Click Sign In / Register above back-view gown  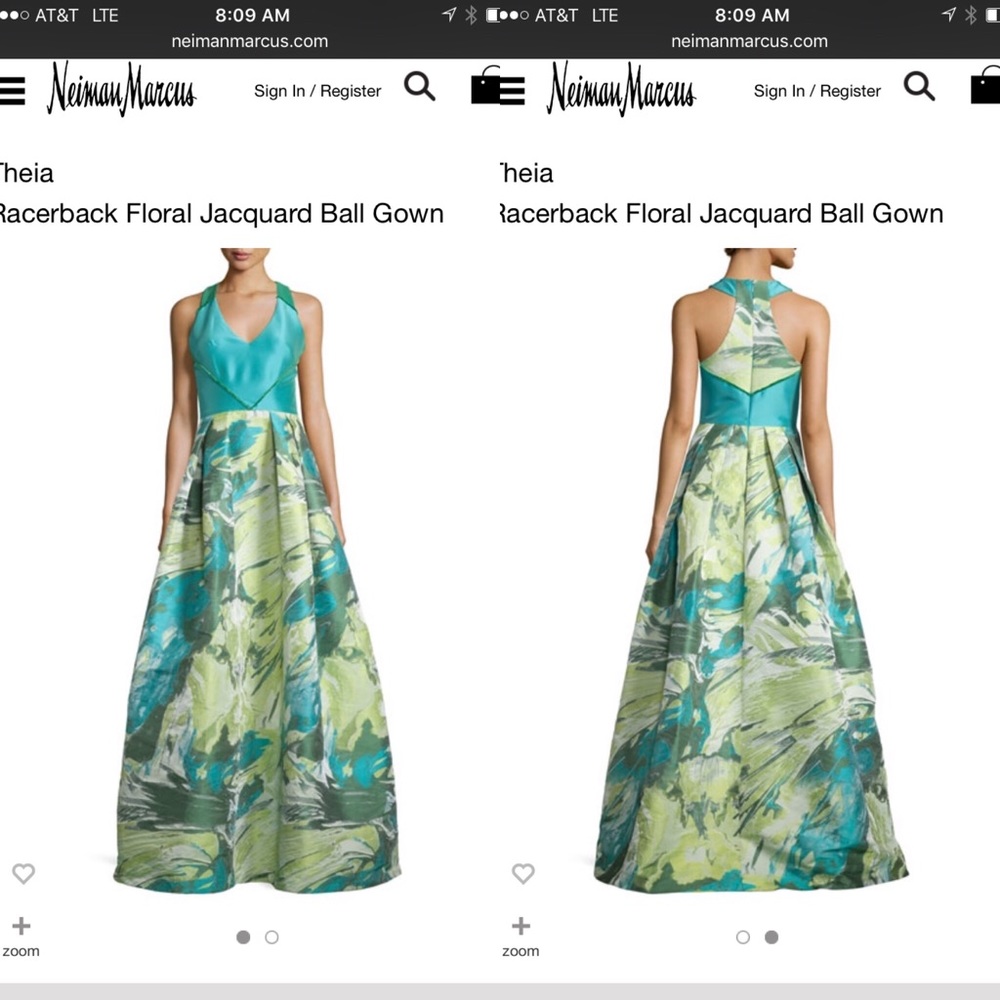[x=817, y=91]
